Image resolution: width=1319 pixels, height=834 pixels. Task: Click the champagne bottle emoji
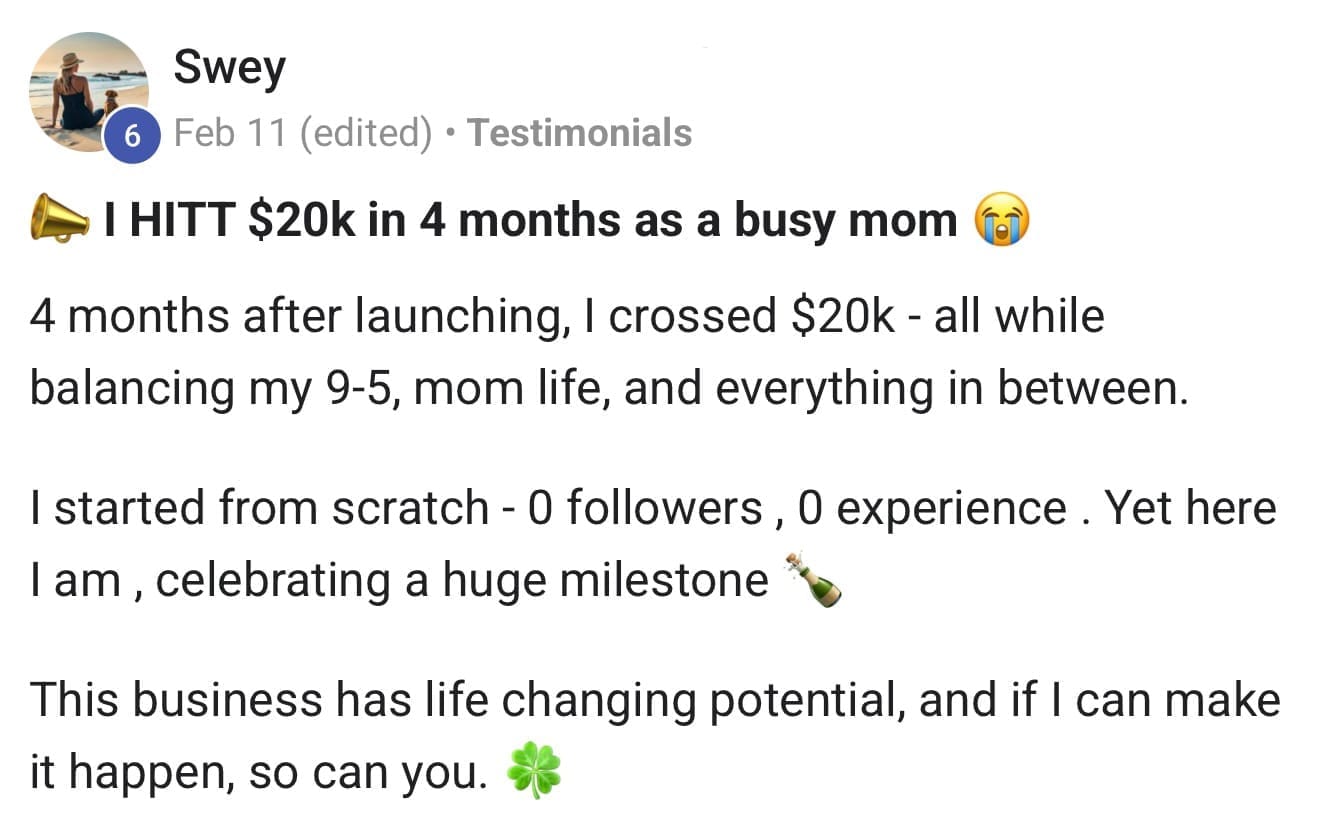tap(812, 581)
